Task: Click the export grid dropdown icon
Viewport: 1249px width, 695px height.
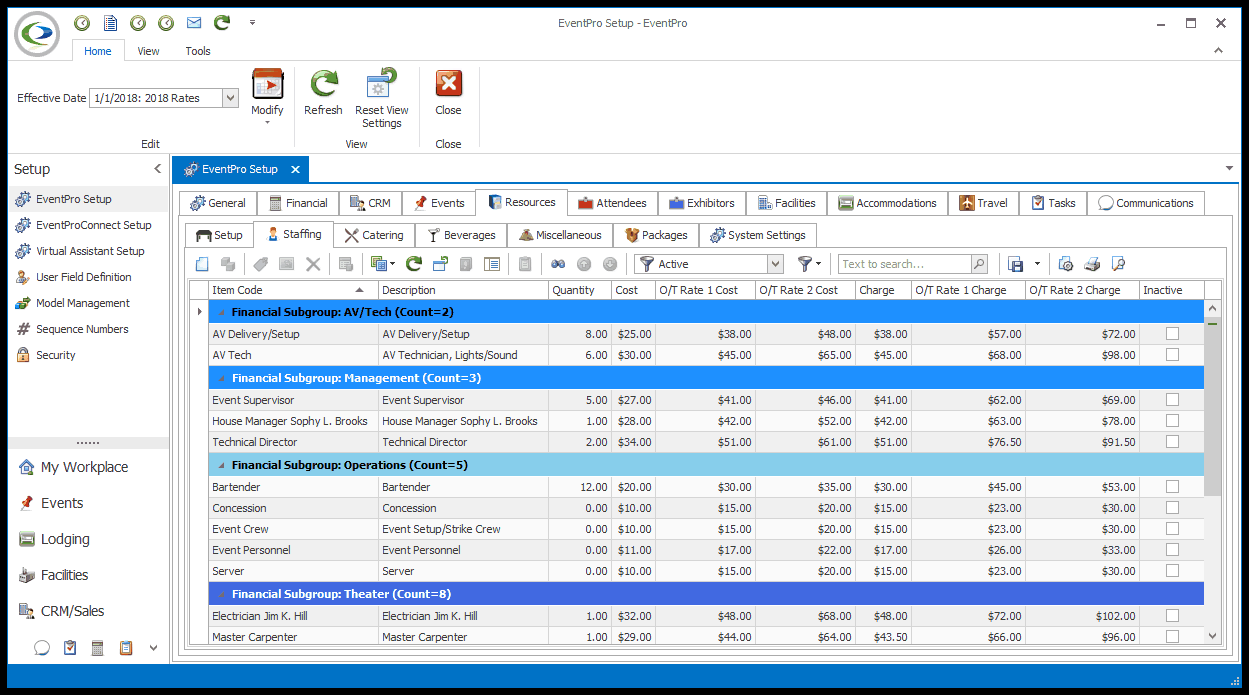Action: tap(382, 264)
